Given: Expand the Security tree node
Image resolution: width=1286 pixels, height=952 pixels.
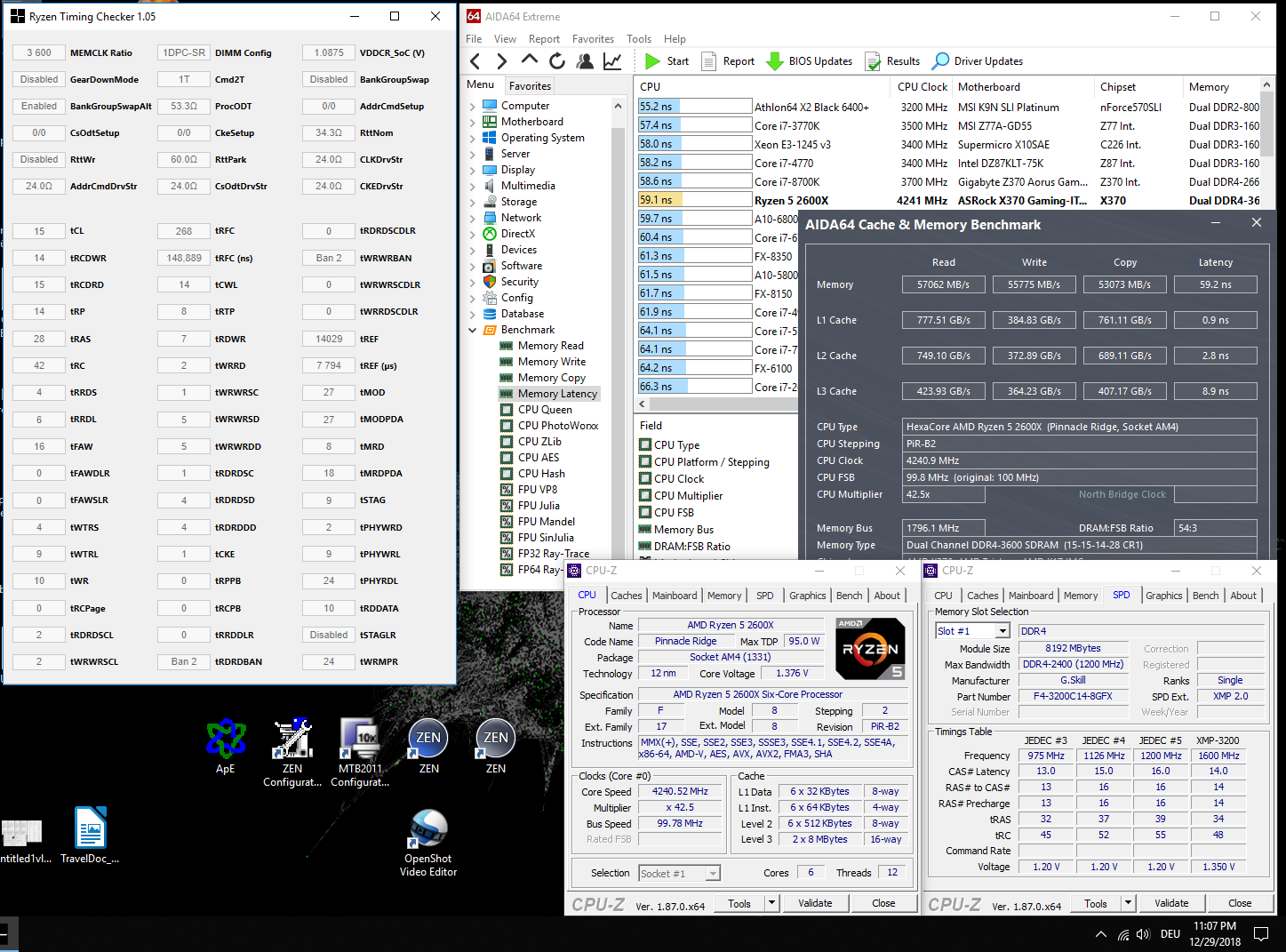Looking at the screenshot, I should (473, 282).
